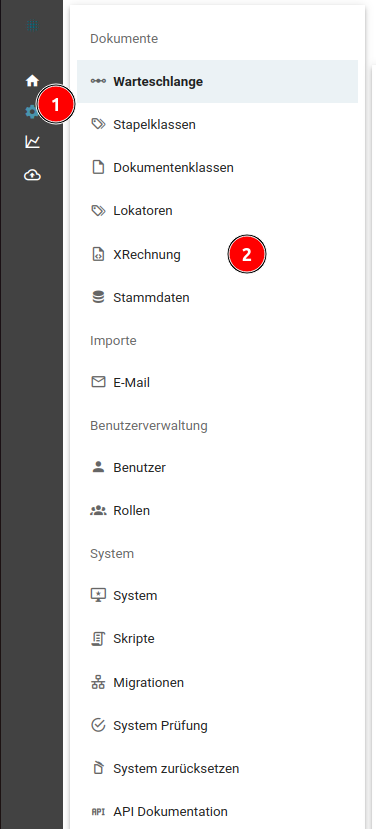The image size is (376, 829).
Task: Click the app logo grid icon
Action: pyautogui.click(x=32, y=25)
